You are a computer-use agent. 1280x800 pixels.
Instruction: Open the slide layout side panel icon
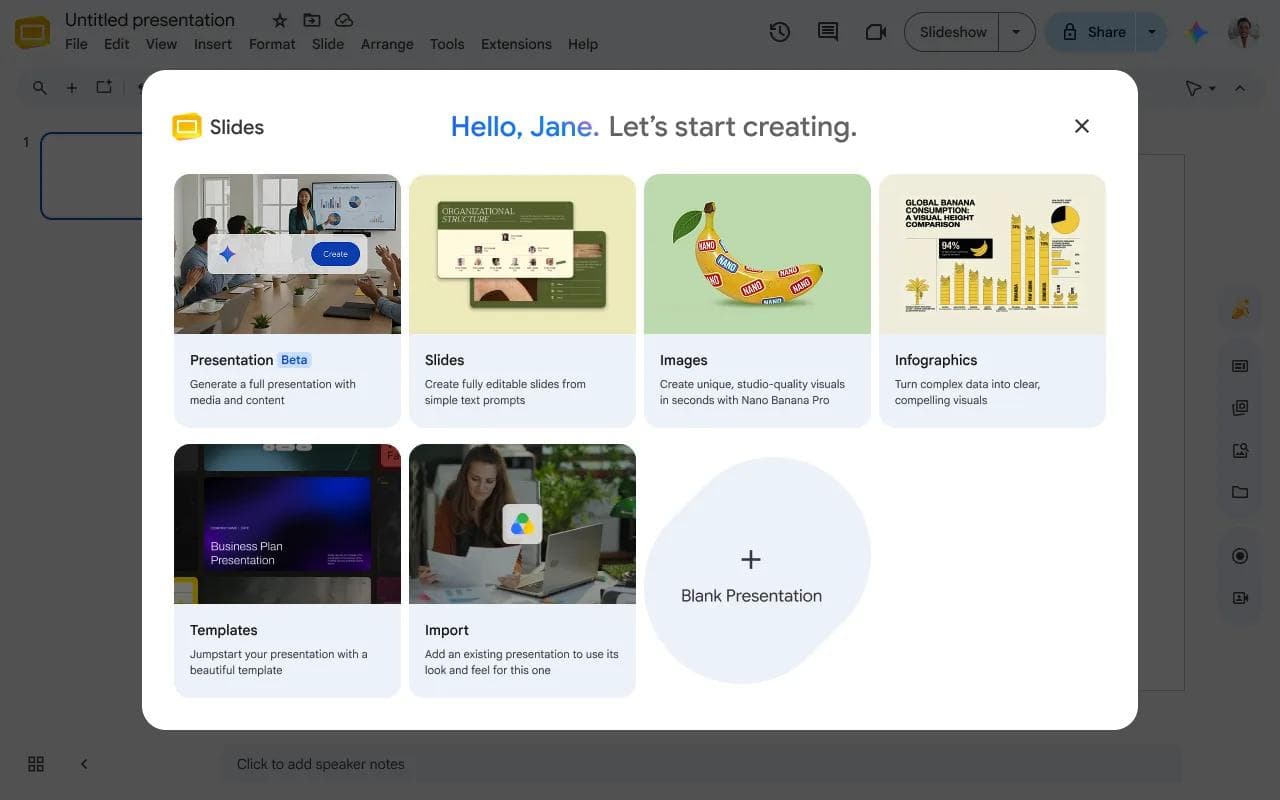[x=1240, y=366]
